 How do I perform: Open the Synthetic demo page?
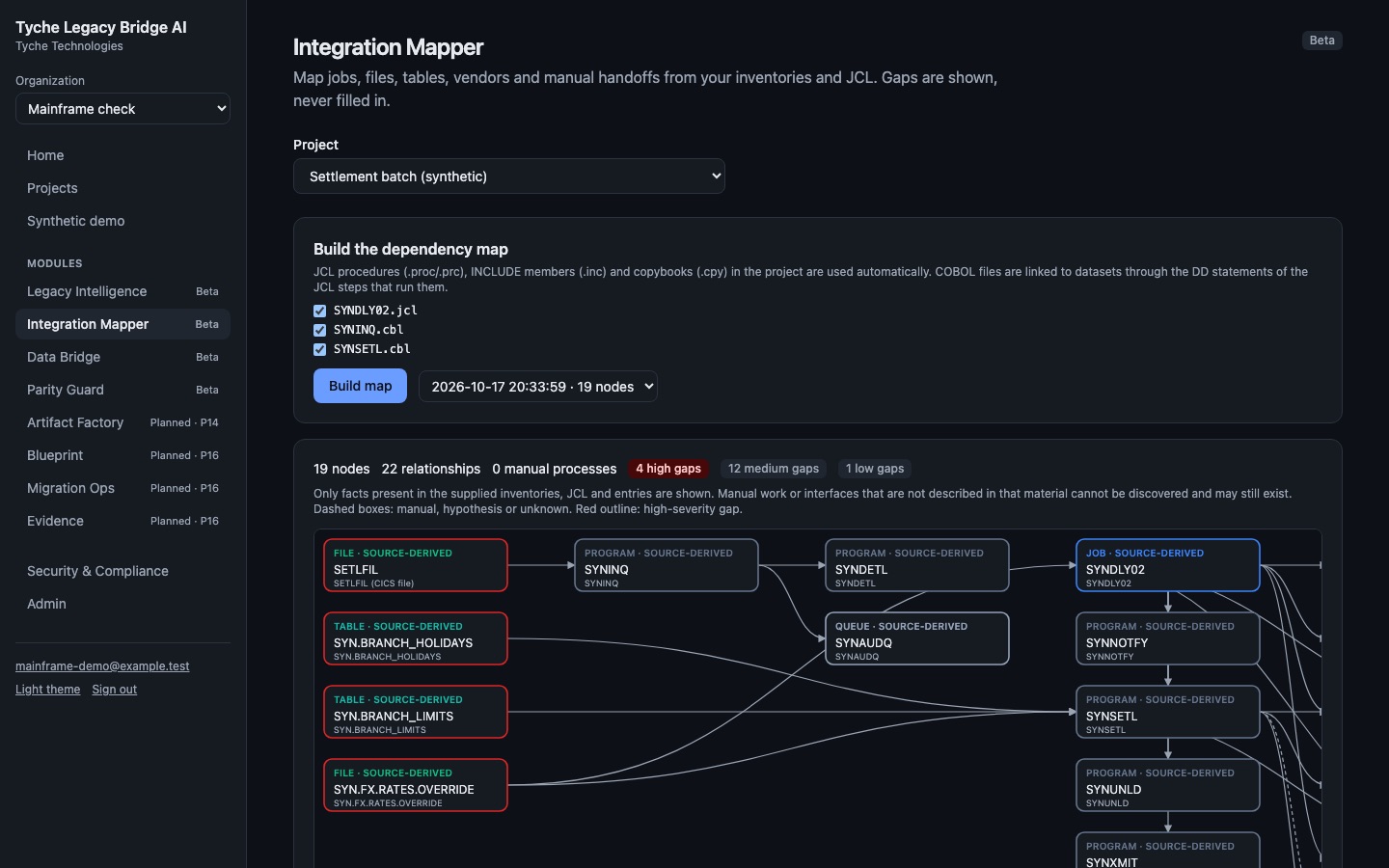click(x=123, y=221)
